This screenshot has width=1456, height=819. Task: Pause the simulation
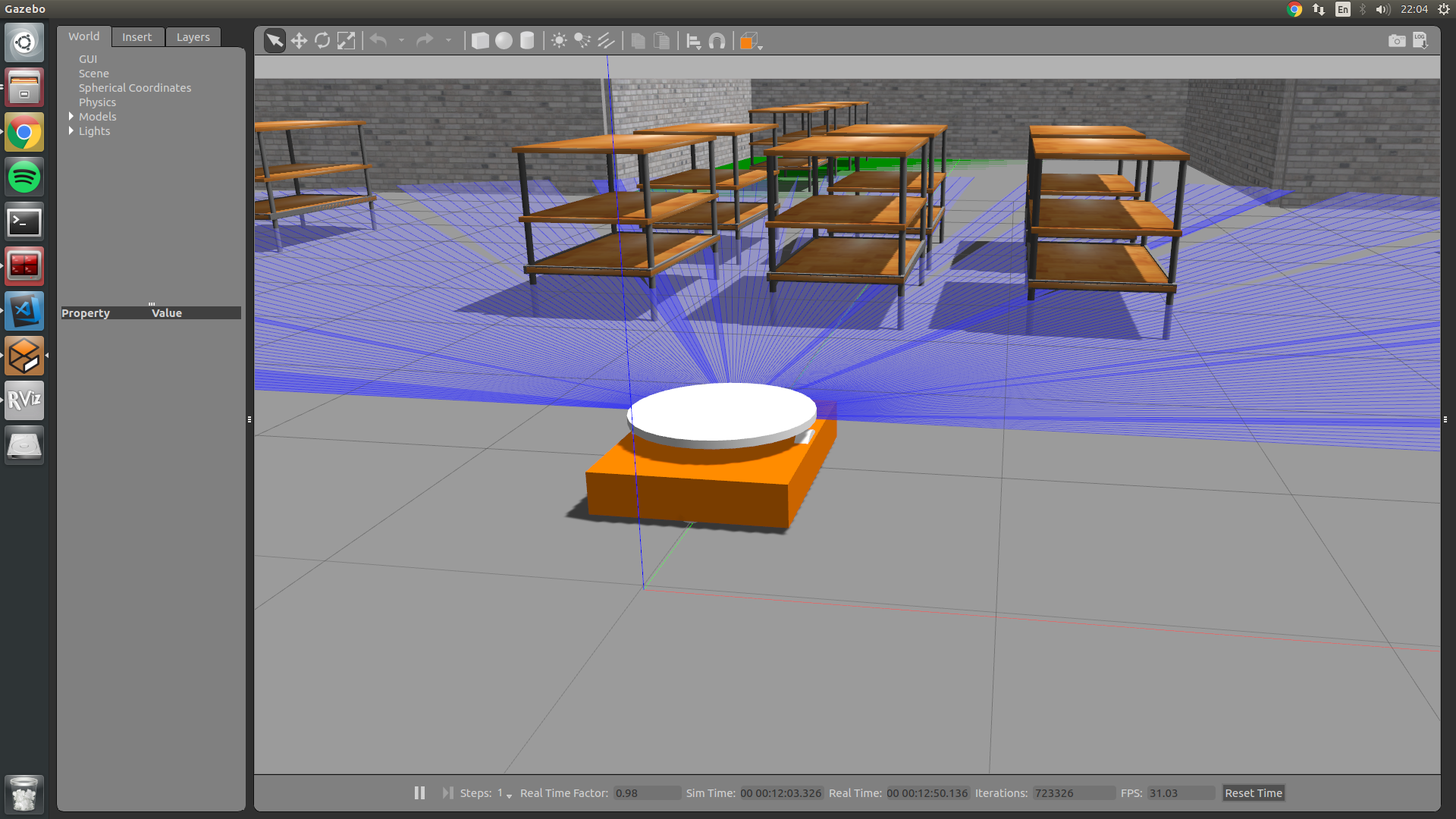[x=419, y=792]
